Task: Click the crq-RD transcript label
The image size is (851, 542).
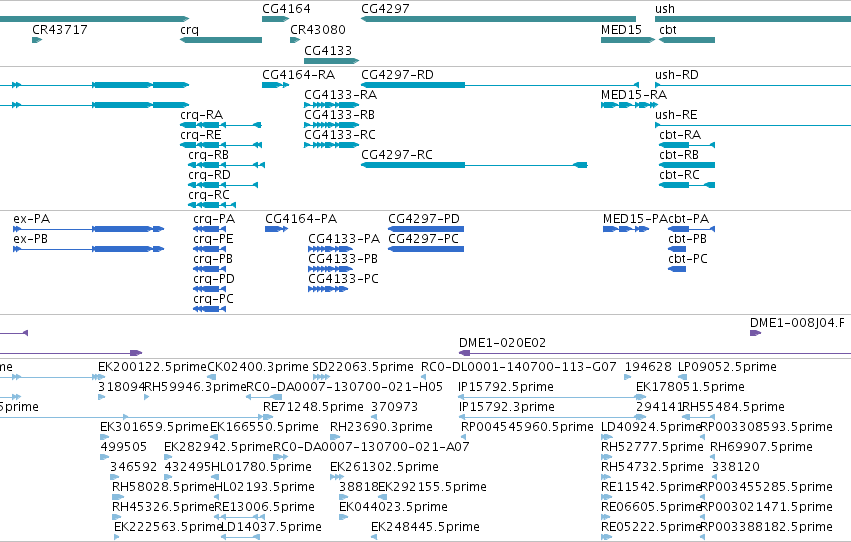Action: point(209,175)
